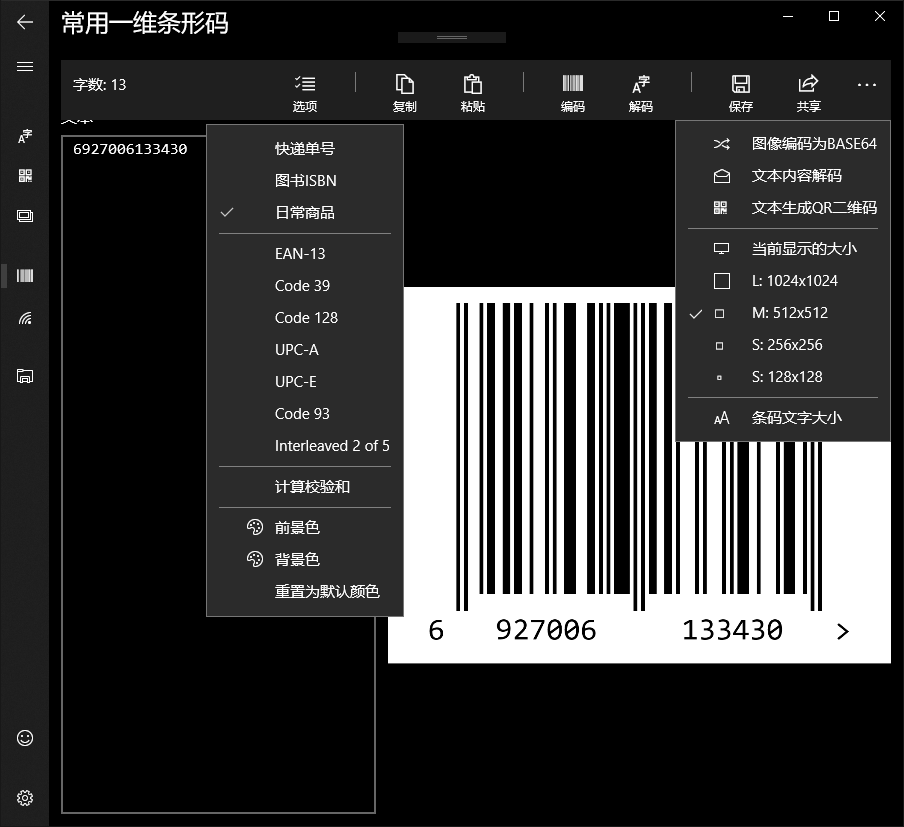The image size is (904, 827).
Task: Choose Code 128 barcode type
Action: click(x=305, y=318)
